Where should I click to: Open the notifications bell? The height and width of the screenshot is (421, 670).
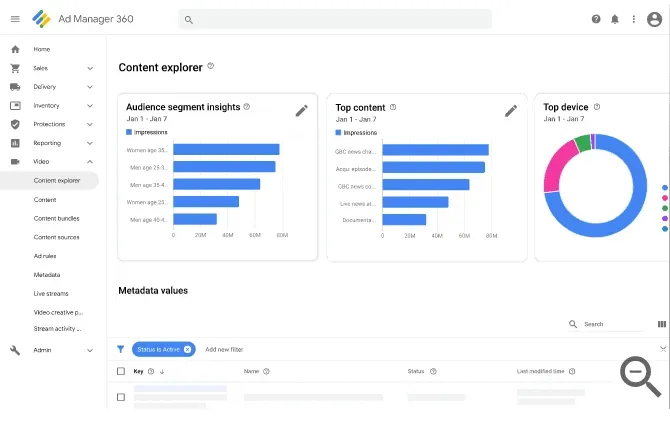[x=614, y=19]
